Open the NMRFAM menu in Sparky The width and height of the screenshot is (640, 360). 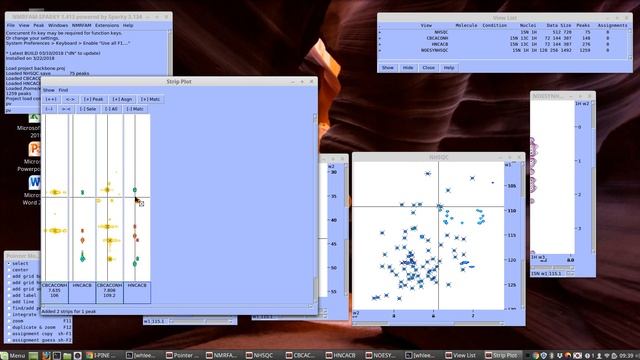coord(82,25)
